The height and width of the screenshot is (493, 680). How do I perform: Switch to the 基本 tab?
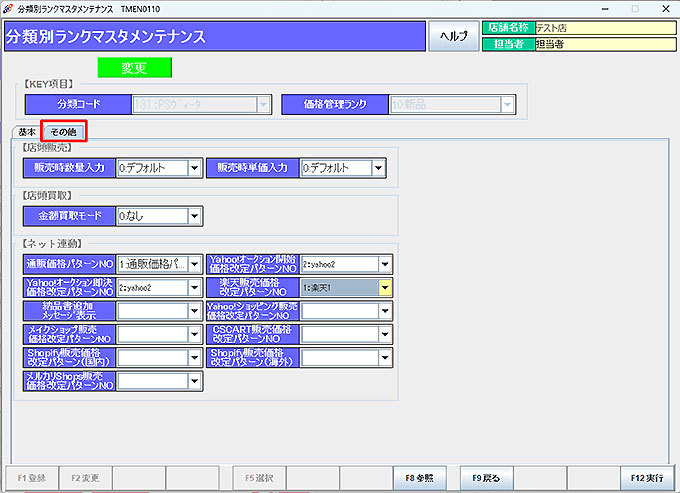point(28,132)
